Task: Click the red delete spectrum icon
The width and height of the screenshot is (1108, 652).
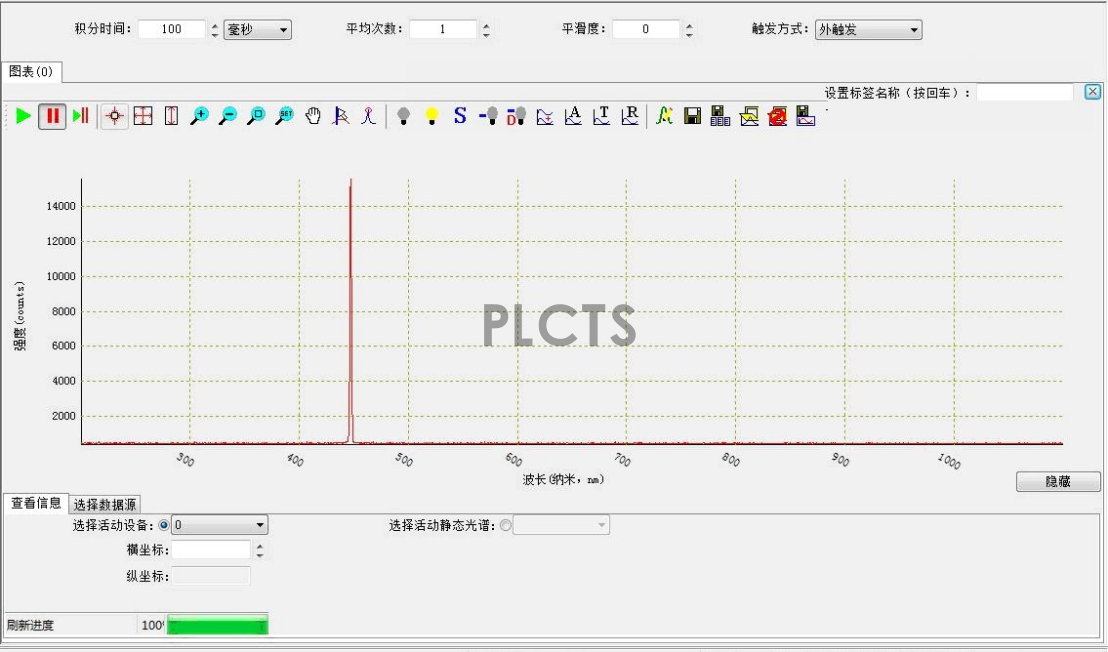Action: click(x=777, y=116)
